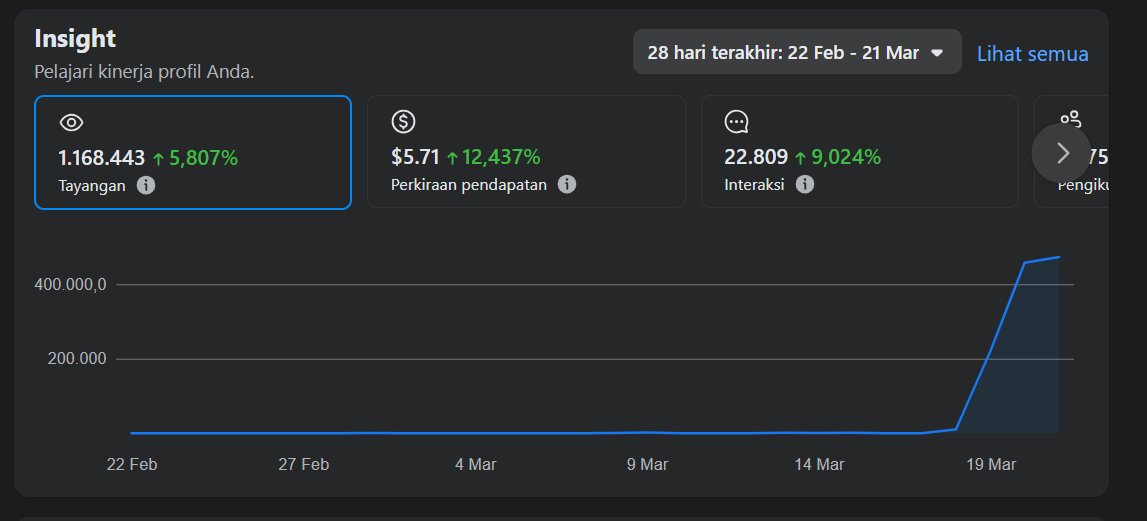Viewport: 1147px width, 521px height.
Task: Click the 27 Feb date label
Action: 304,465
